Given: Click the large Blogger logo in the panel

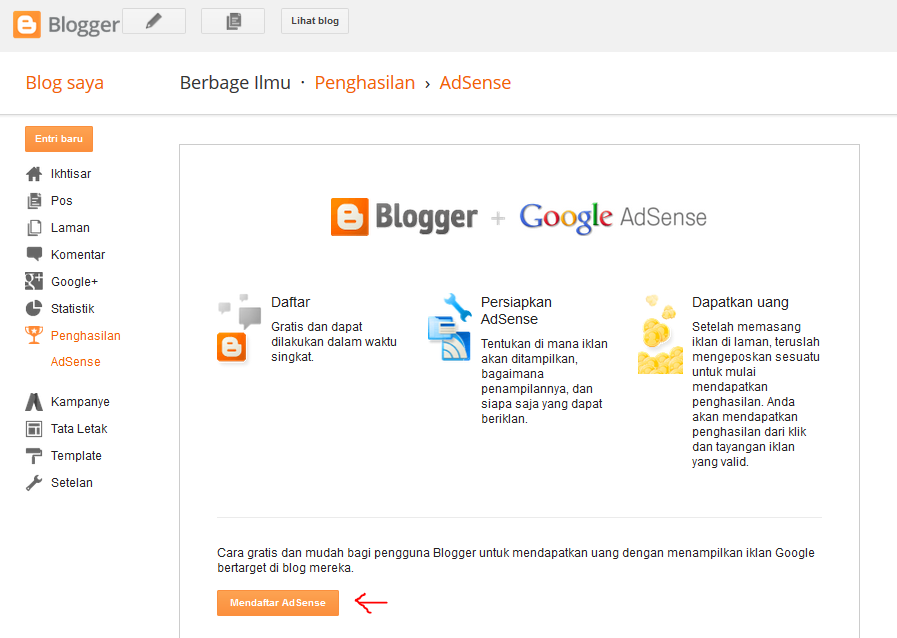Looking at the screenshot, I should [x=404, y=217].
